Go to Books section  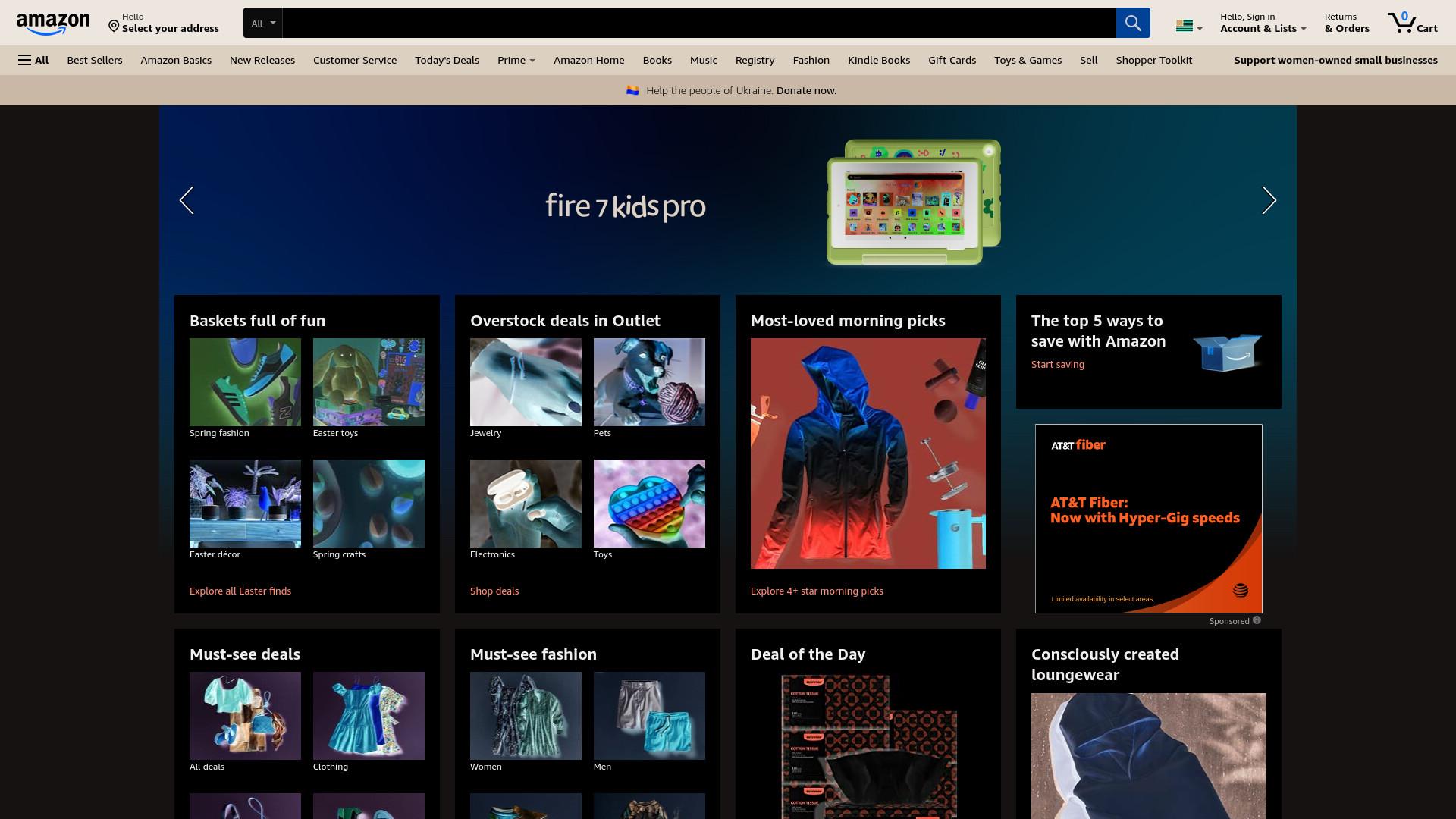tap(657, 60)
